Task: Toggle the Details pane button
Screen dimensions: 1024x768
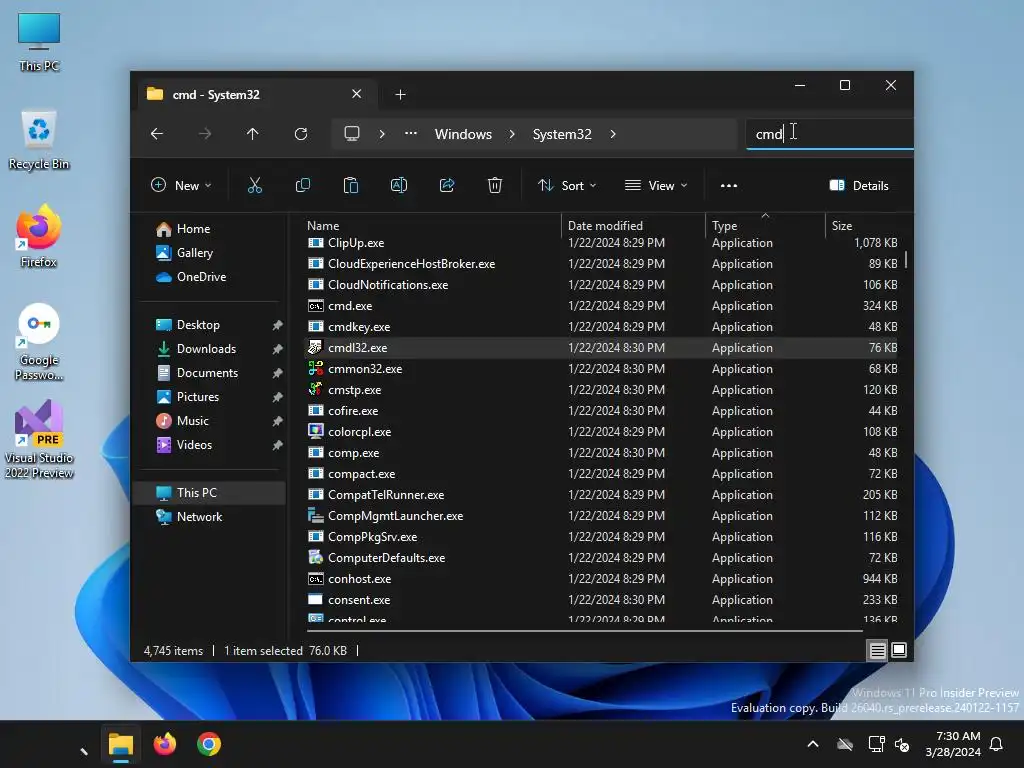Action: (x=859, y=185)
